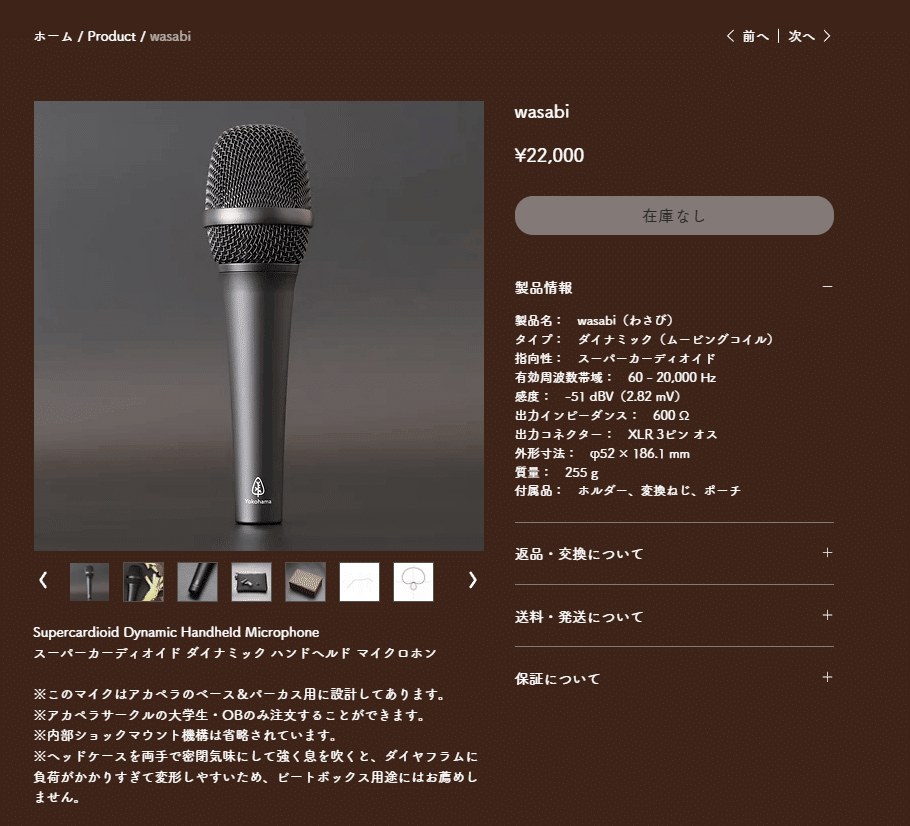Click plus icon for 返品・交換について
Screen dimensions: 910x826
(x=828, y=553)
